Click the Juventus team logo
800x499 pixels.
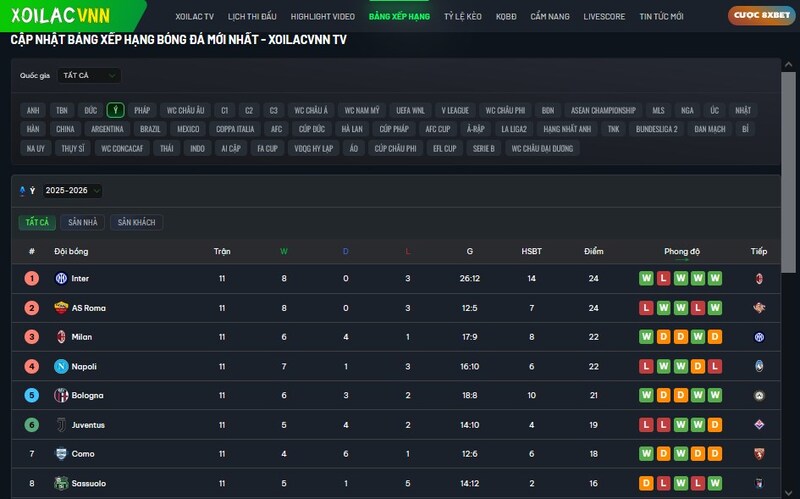click(x=61, y=425)
